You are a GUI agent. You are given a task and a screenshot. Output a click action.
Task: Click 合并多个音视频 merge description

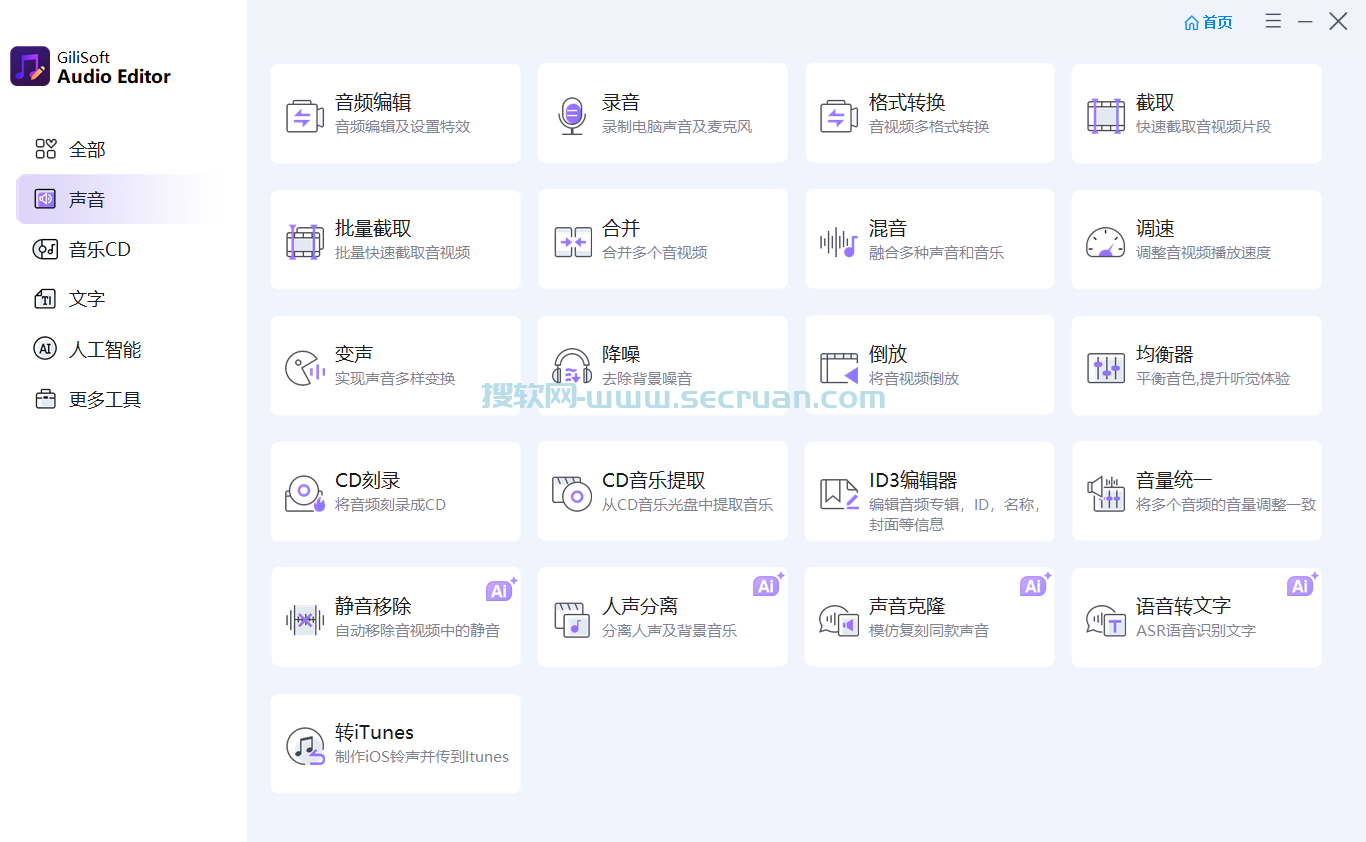pos(654,253)
